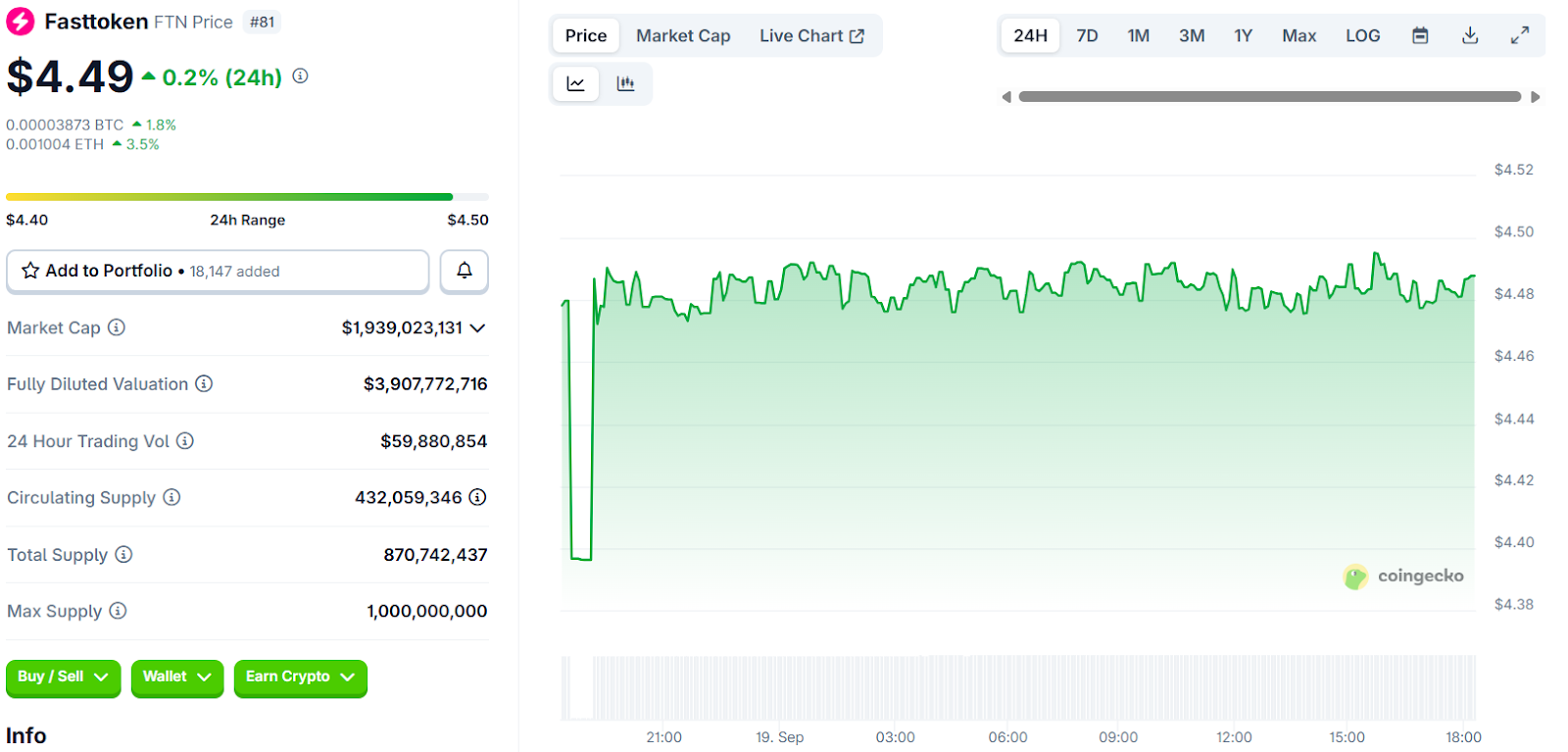The height and width of the screenshot is (752, 1568).
Task: Show Fully Diluted Valuation info icon
Action: 204,383
